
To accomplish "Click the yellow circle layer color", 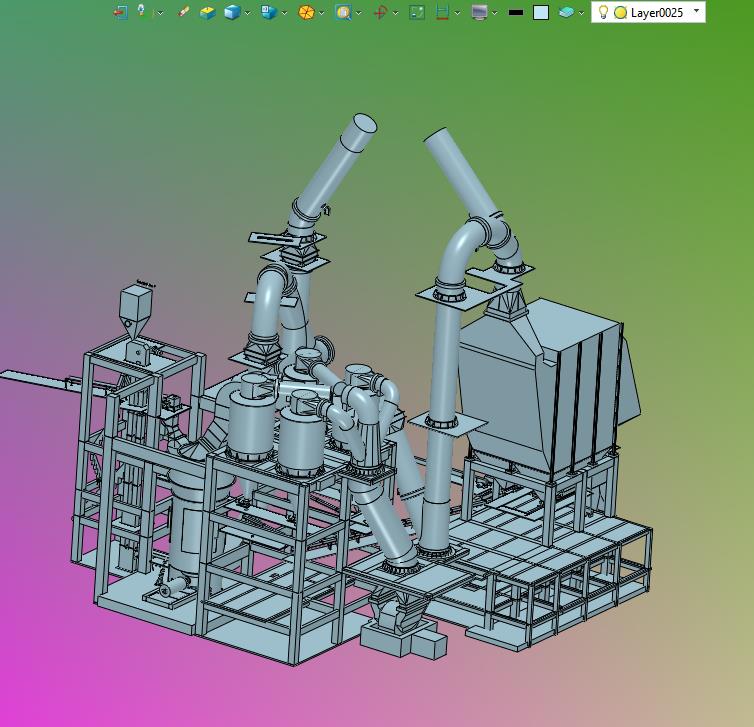I will tap(620, 13).
